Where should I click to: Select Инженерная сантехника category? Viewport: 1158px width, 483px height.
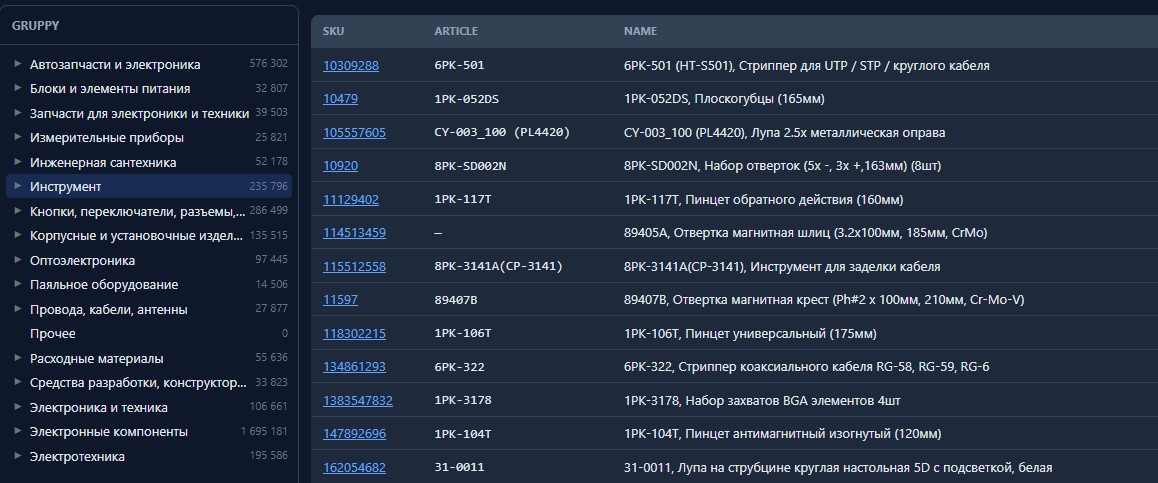(149, 162)
